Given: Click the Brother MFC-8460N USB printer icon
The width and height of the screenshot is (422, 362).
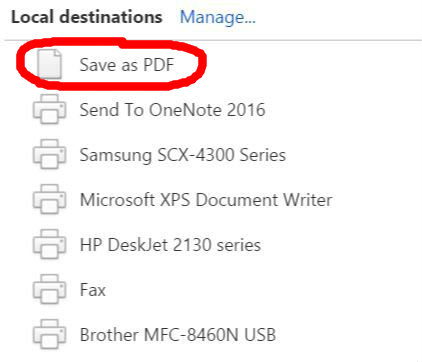Looking at the screenshot, I should (49, 334).
